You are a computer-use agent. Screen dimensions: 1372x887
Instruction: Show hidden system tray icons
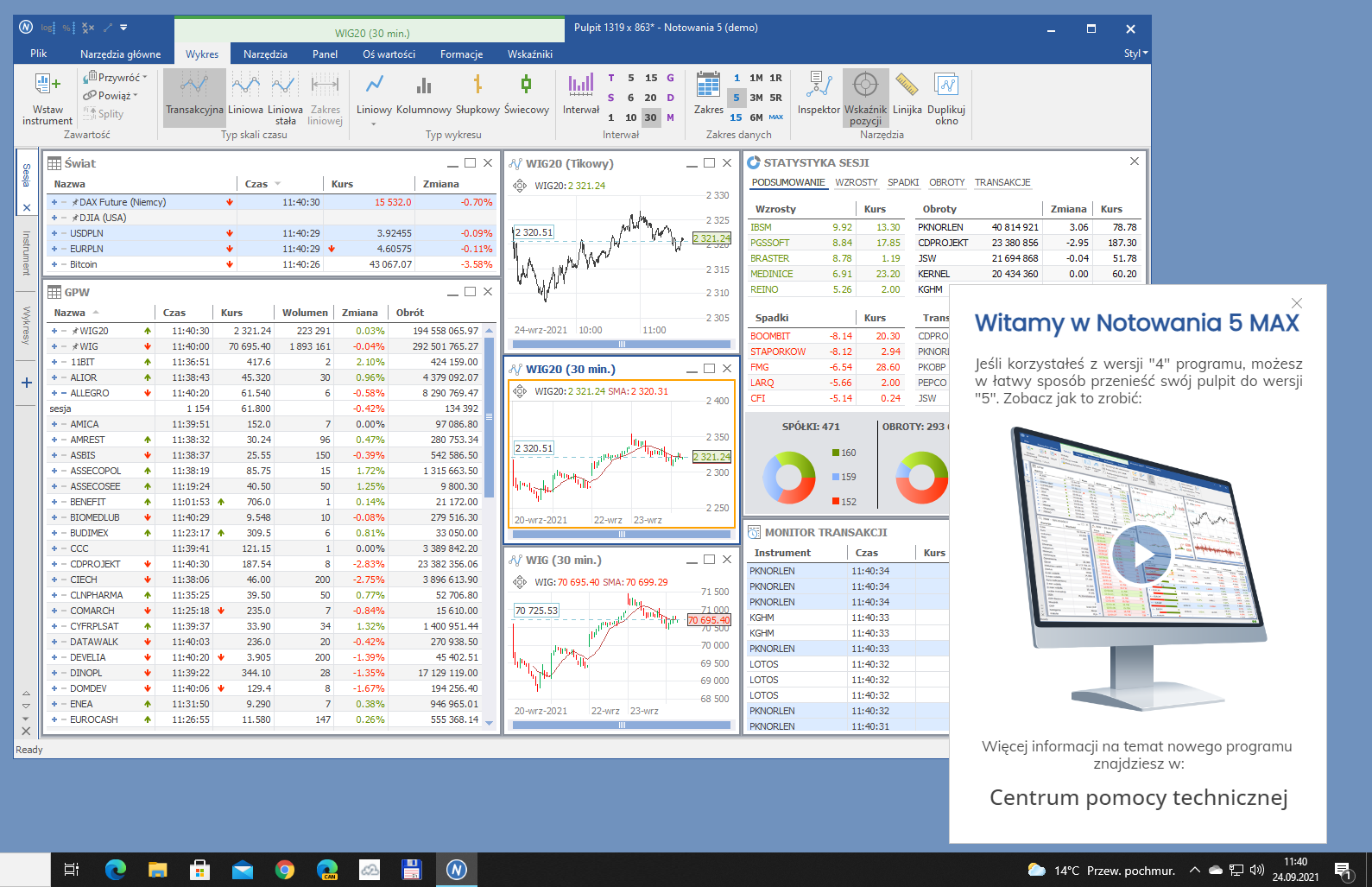pyautogui.click(x=1195, y=870)
